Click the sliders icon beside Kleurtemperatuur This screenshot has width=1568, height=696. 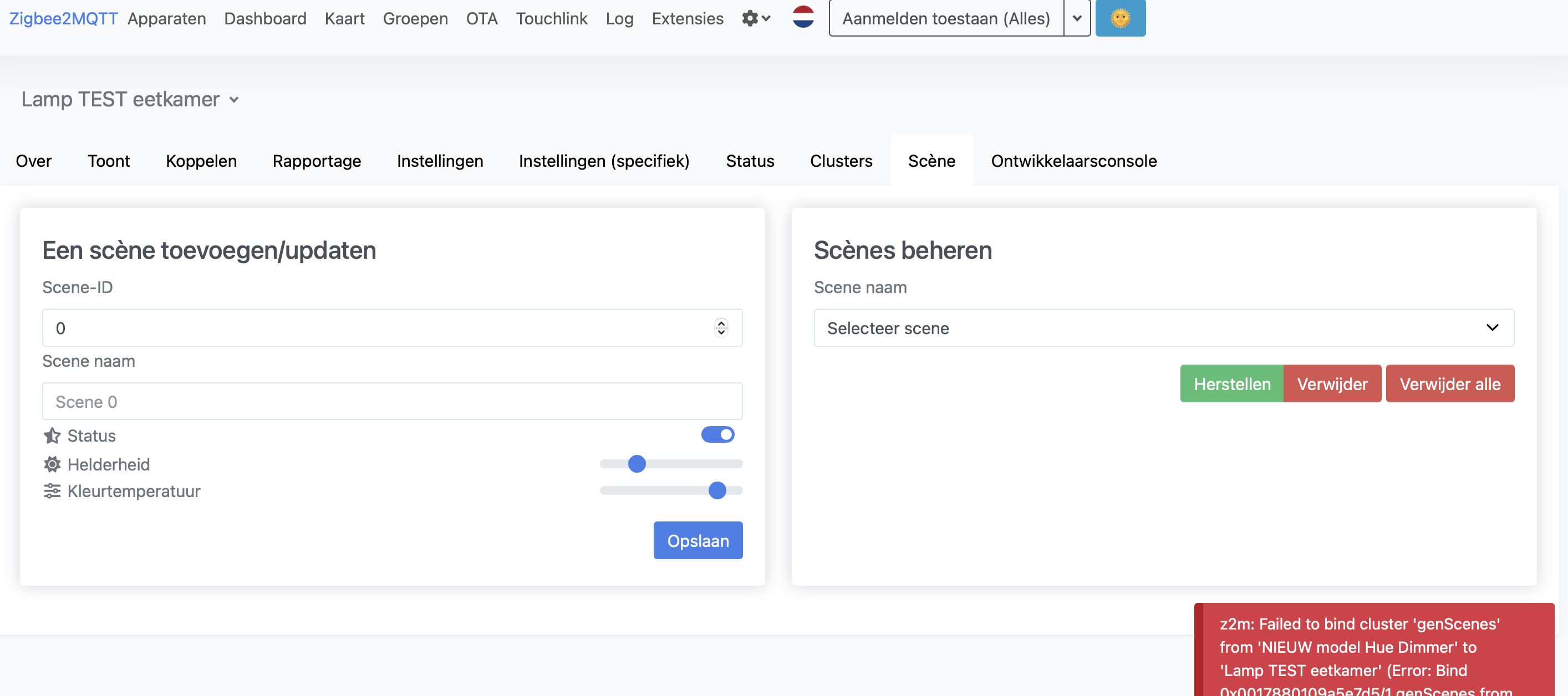(52, 491)
